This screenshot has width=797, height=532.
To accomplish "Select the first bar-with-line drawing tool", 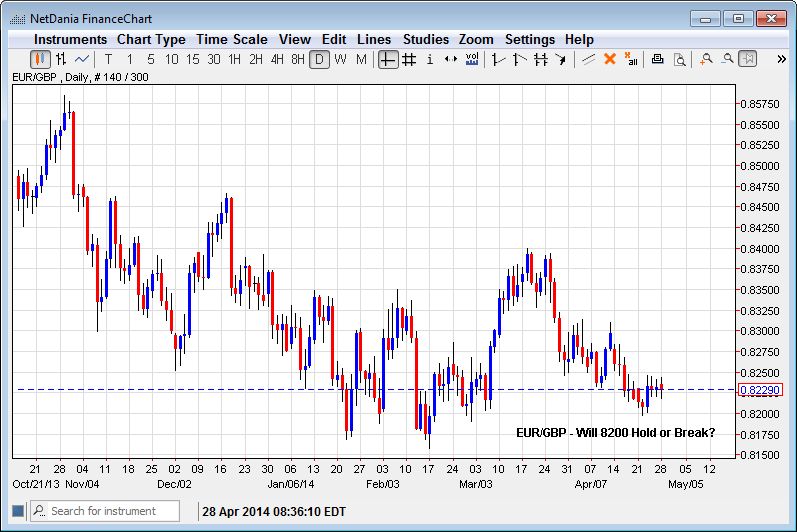I will (x=498, y=59).
